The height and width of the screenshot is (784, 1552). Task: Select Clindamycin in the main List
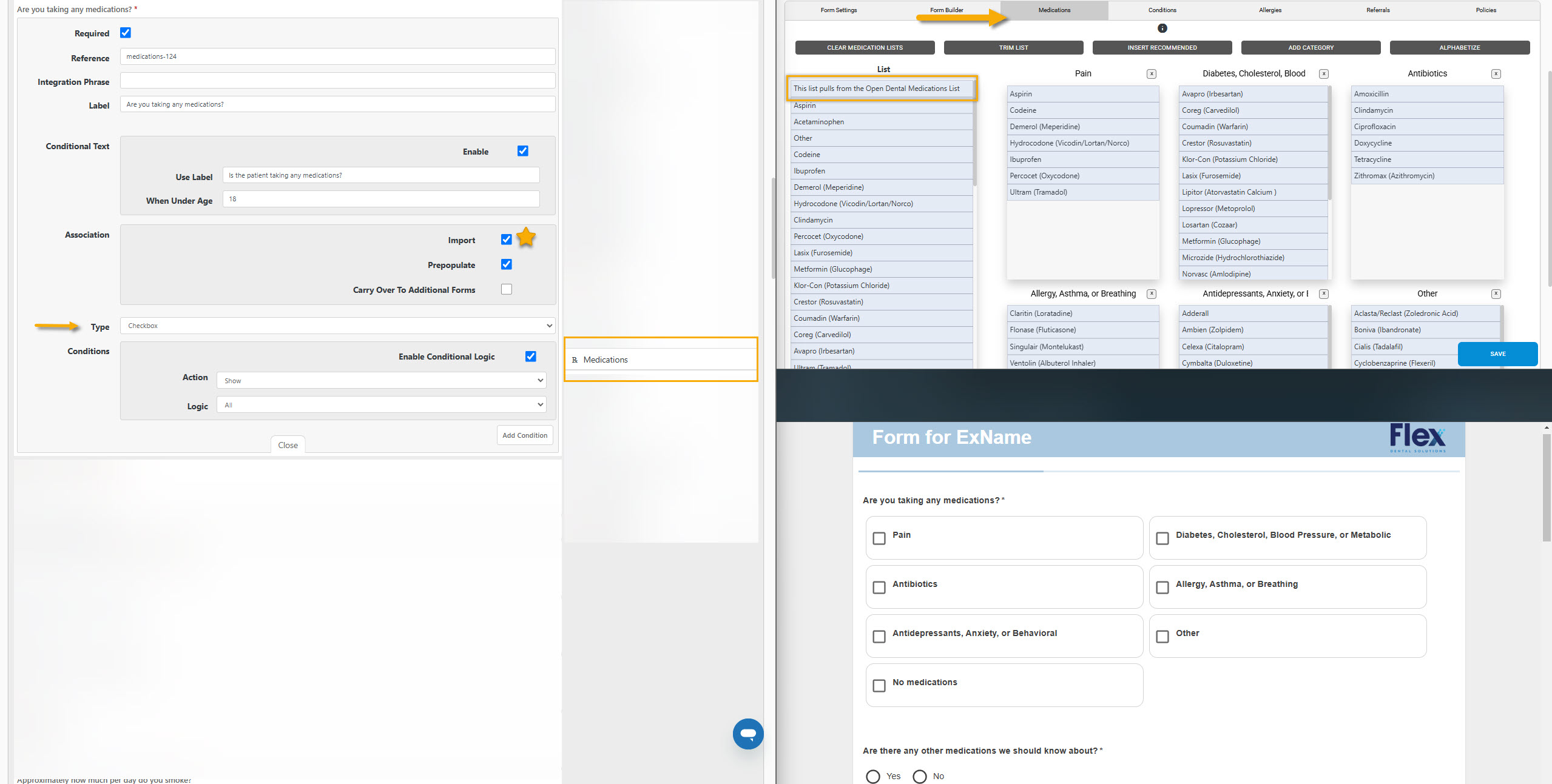(882, 220)
